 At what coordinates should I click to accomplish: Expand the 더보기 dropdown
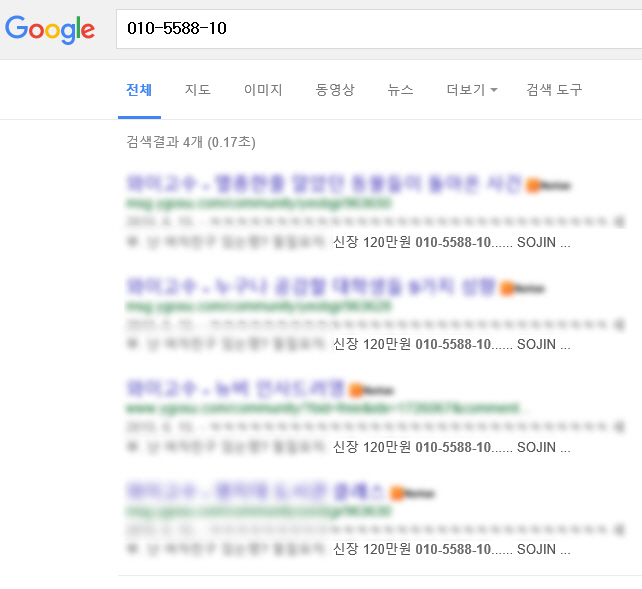tap(472, 90)
